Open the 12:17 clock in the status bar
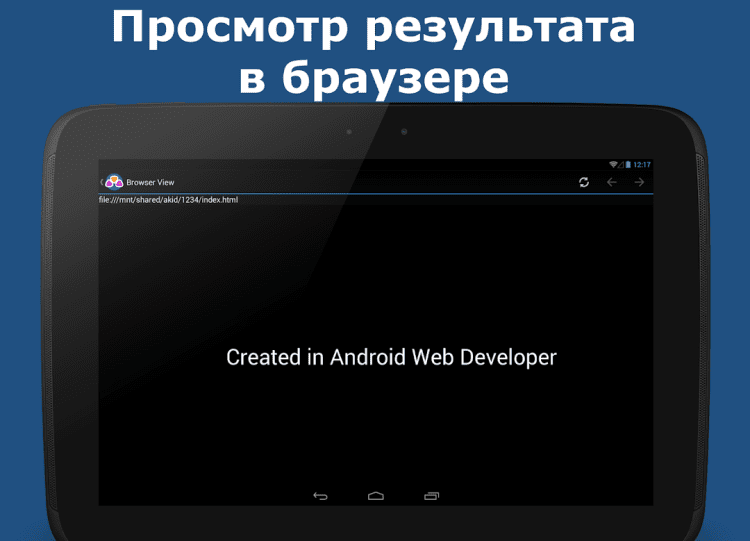This screenshot has width=750, height=541. [x=642, y=165]
